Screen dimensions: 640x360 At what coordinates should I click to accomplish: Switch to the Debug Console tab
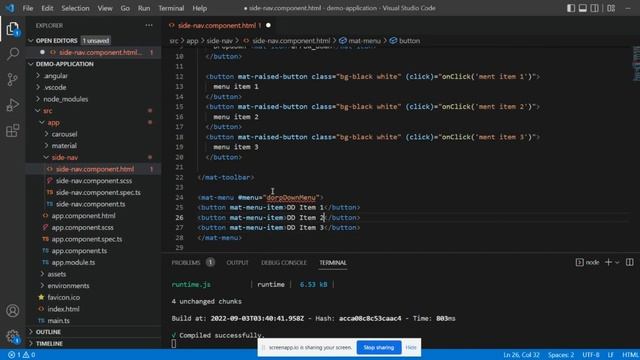pos(284,262)
